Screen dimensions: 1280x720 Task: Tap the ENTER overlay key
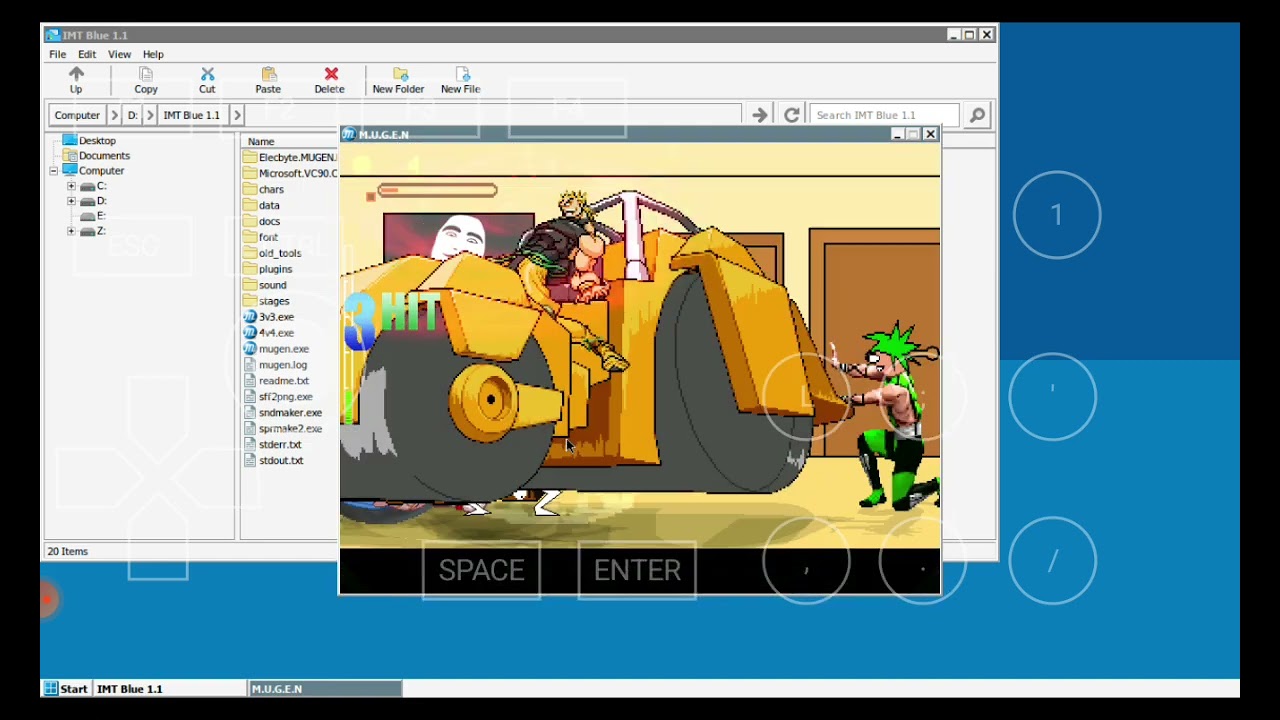point(637,570)
